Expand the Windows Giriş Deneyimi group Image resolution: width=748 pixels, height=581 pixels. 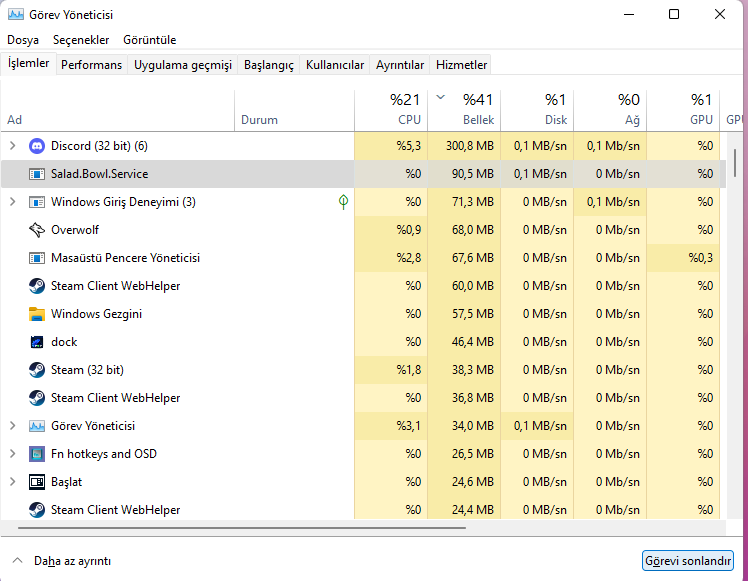[x=13, y=202]
